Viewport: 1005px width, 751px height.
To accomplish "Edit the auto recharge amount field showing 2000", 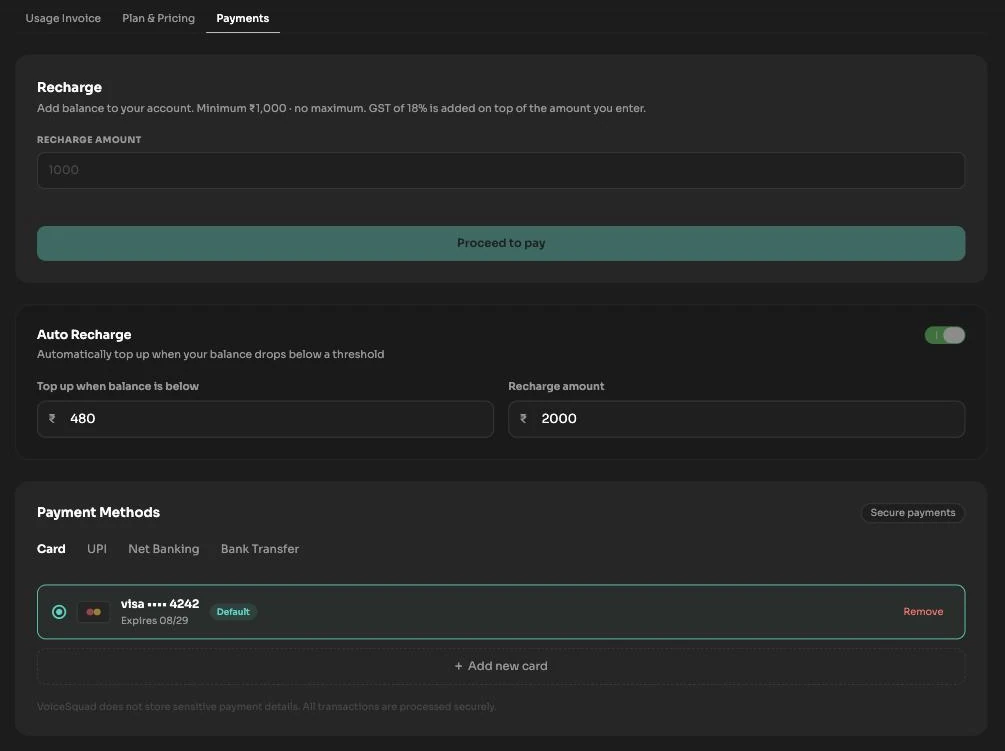I will (736, 419).
